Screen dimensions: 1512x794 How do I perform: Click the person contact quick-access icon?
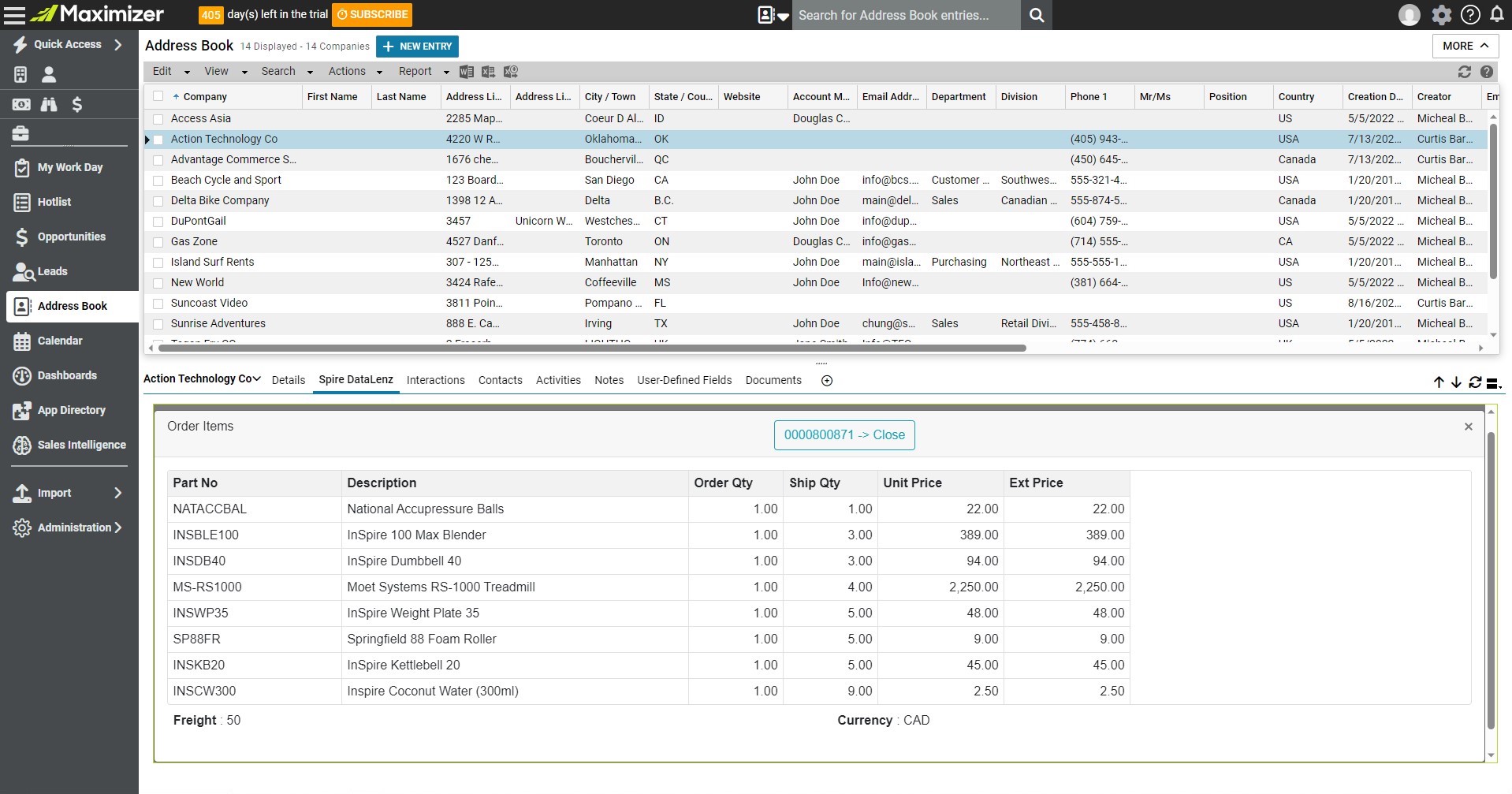[x=49, y=74]
